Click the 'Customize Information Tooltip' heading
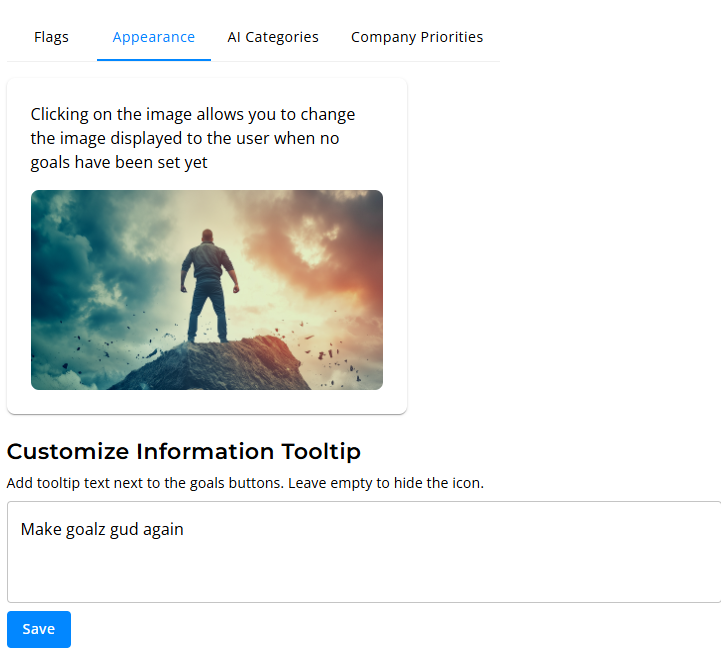721x654 pixels. coord(183,452)
